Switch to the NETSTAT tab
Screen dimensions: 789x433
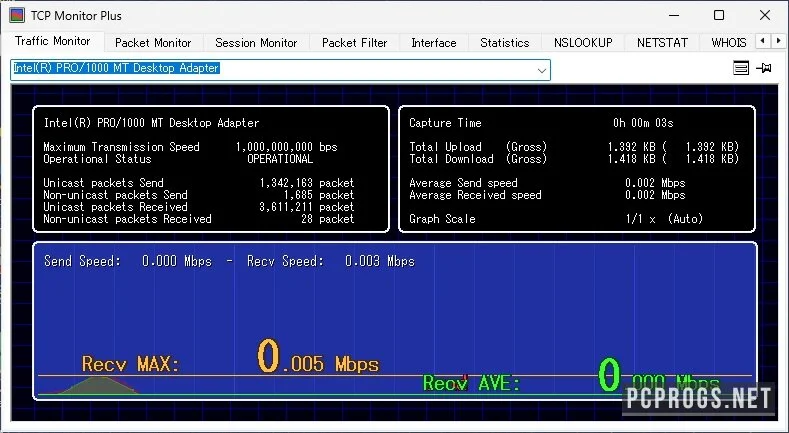(x=662, y=43)
